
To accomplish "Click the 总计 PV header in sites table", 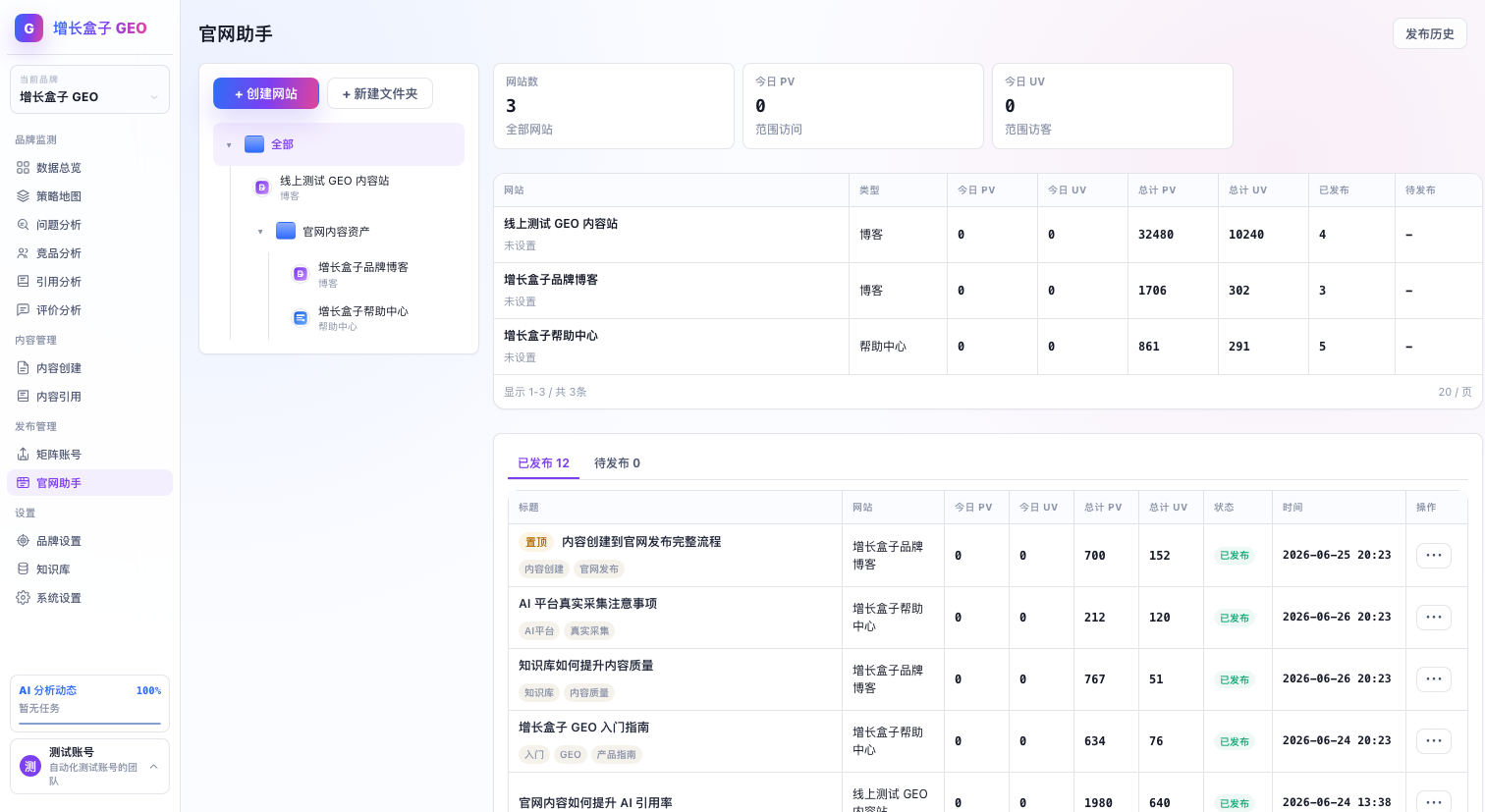I will [x=1157, y=190].
